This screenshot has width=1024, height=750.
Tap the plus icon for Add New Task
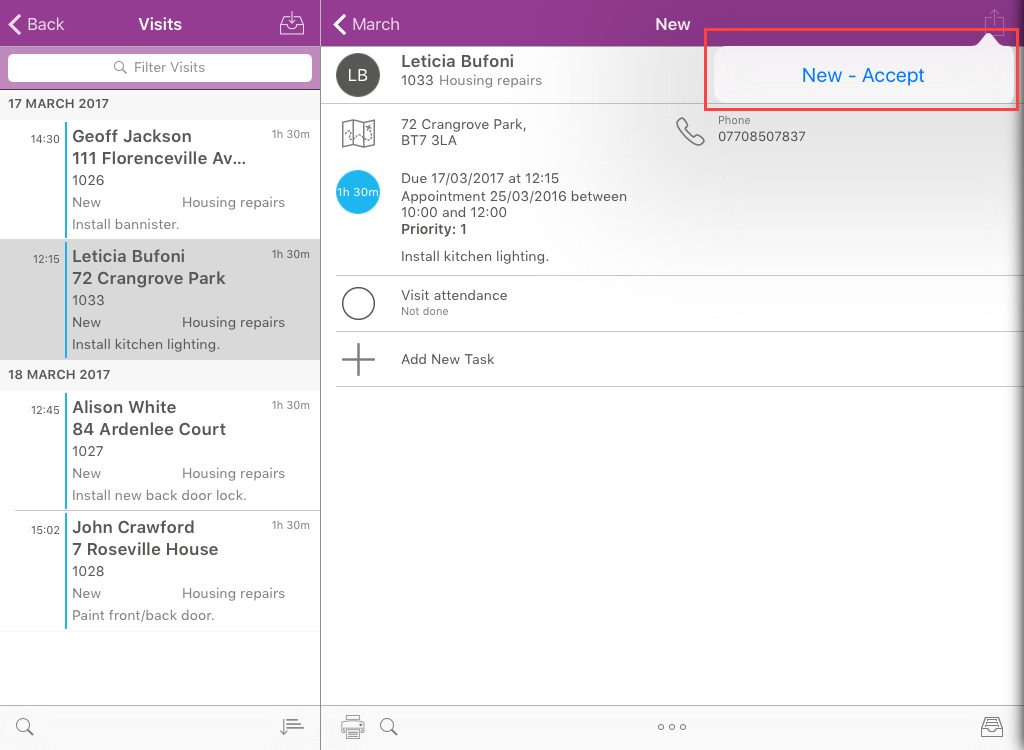click(359, 359)
